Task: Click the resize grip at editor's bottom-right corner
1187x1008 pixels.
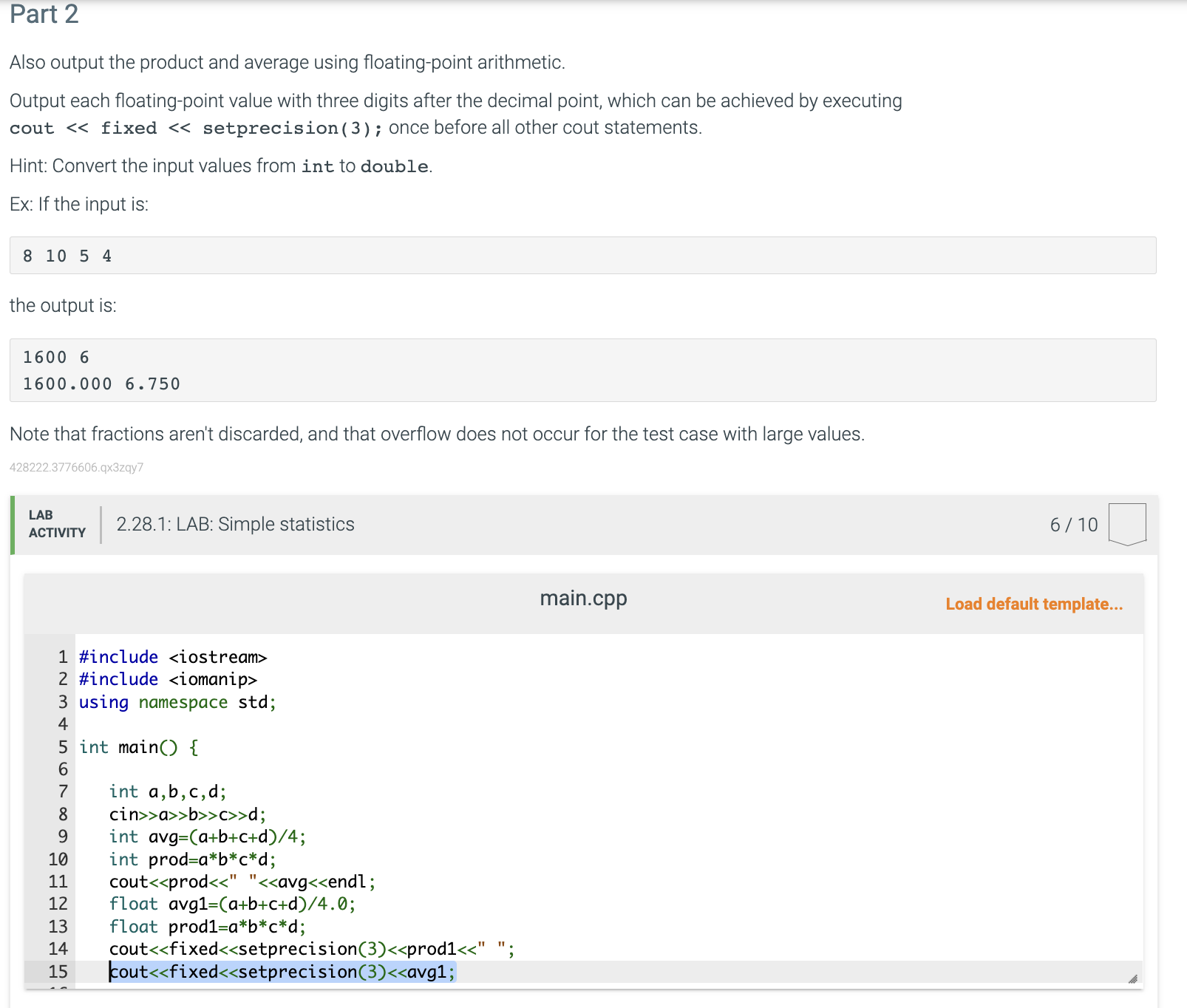Action: [x=1132, y=978]
